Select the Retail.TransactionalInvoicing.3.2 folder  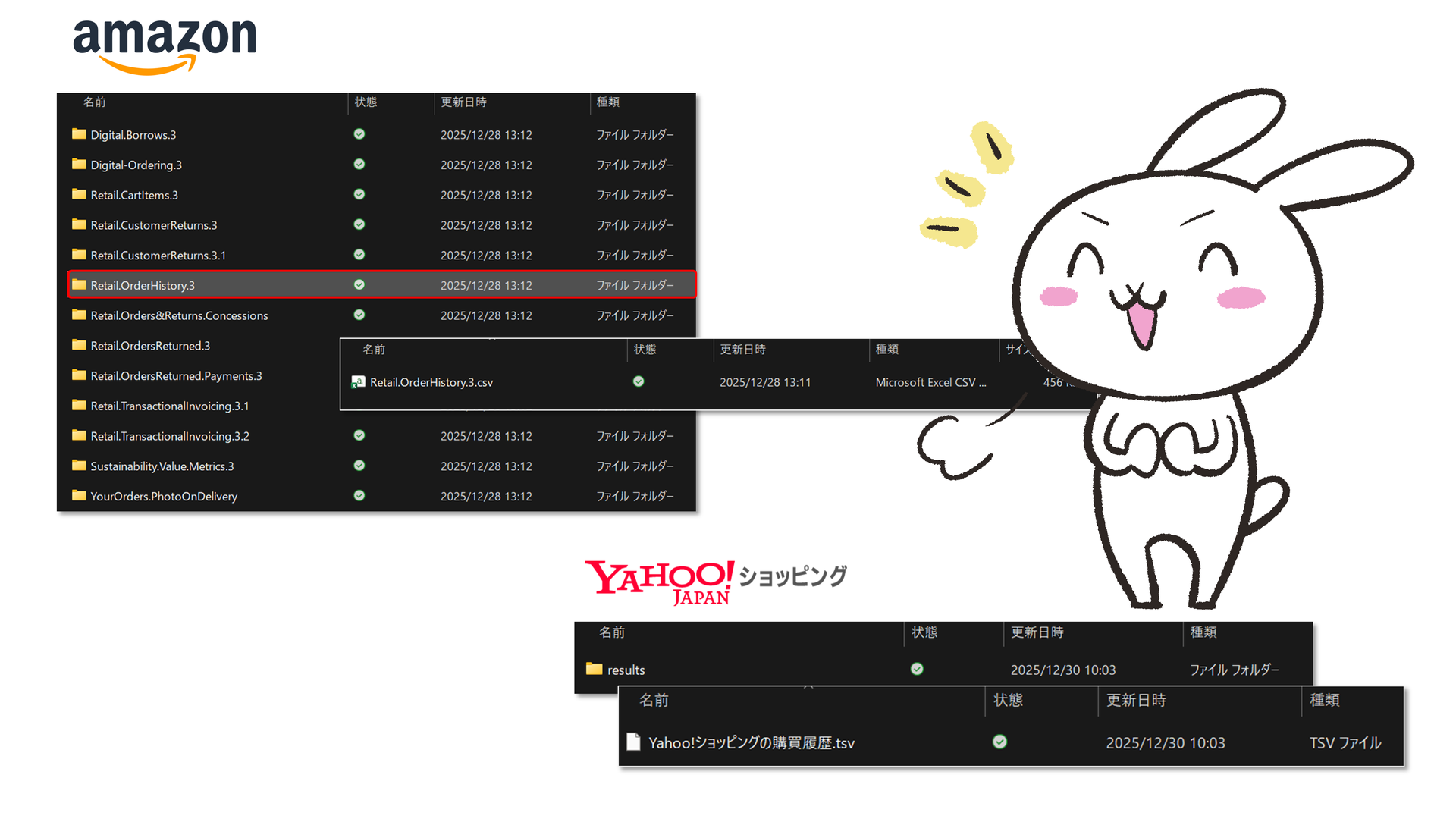pyautogui.click(x=170, y=437)
